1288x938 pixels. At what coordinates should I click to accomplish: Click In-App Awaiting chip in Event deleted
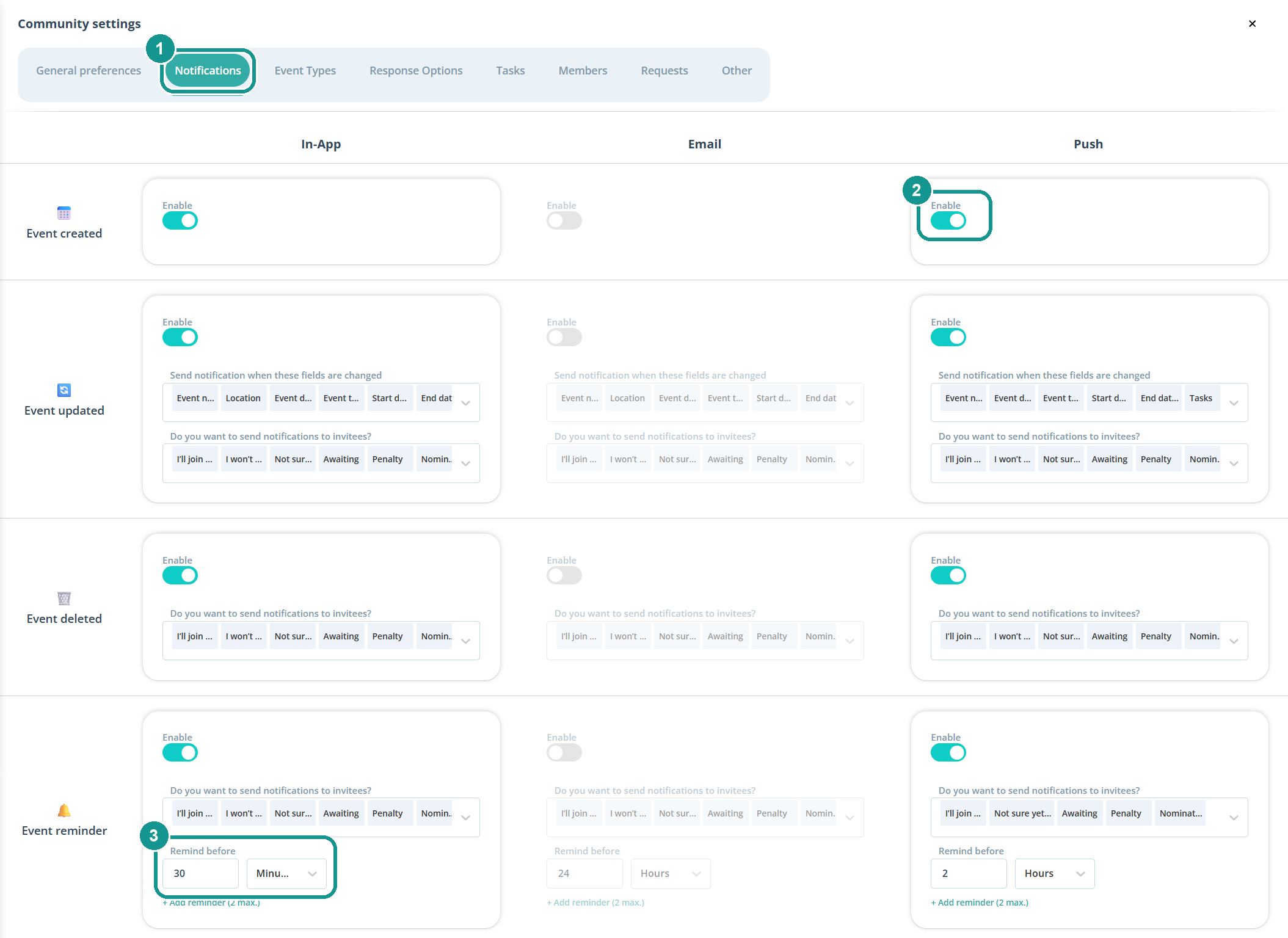341,636
